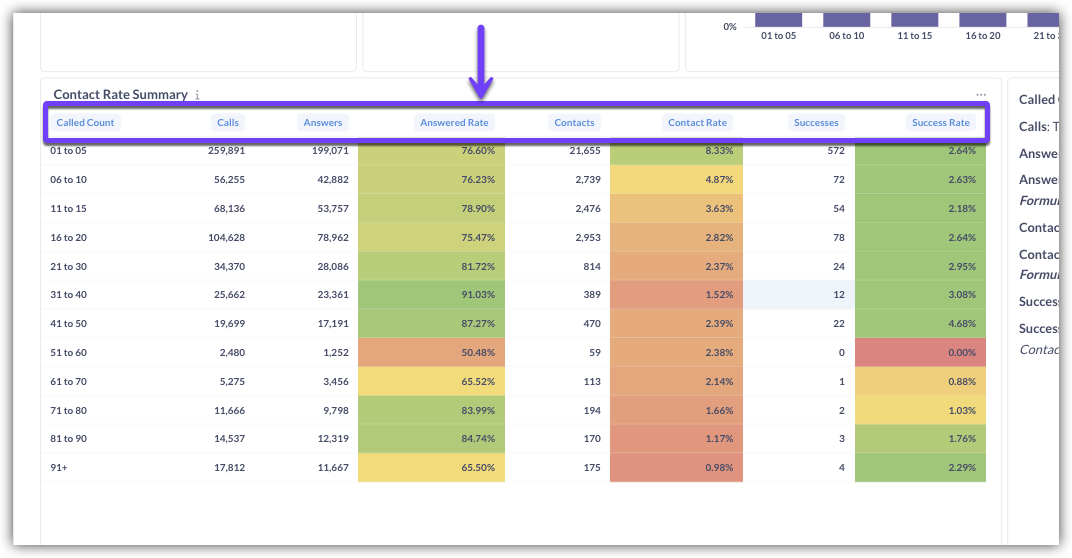Click the 91+ row label
The width and height of the screenshot is (1072, 558).
59,467
